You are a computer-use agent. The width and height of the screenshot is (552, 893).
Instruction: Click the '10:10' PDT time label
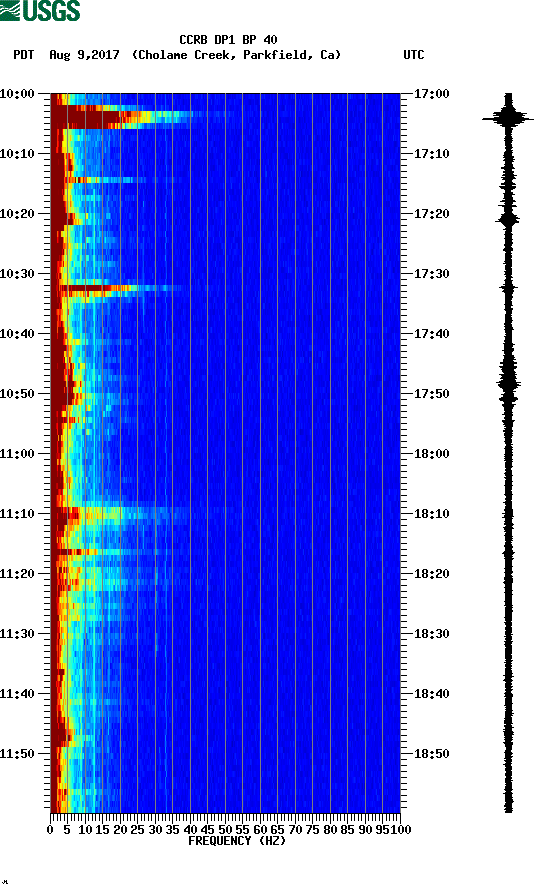click(17, 153)
